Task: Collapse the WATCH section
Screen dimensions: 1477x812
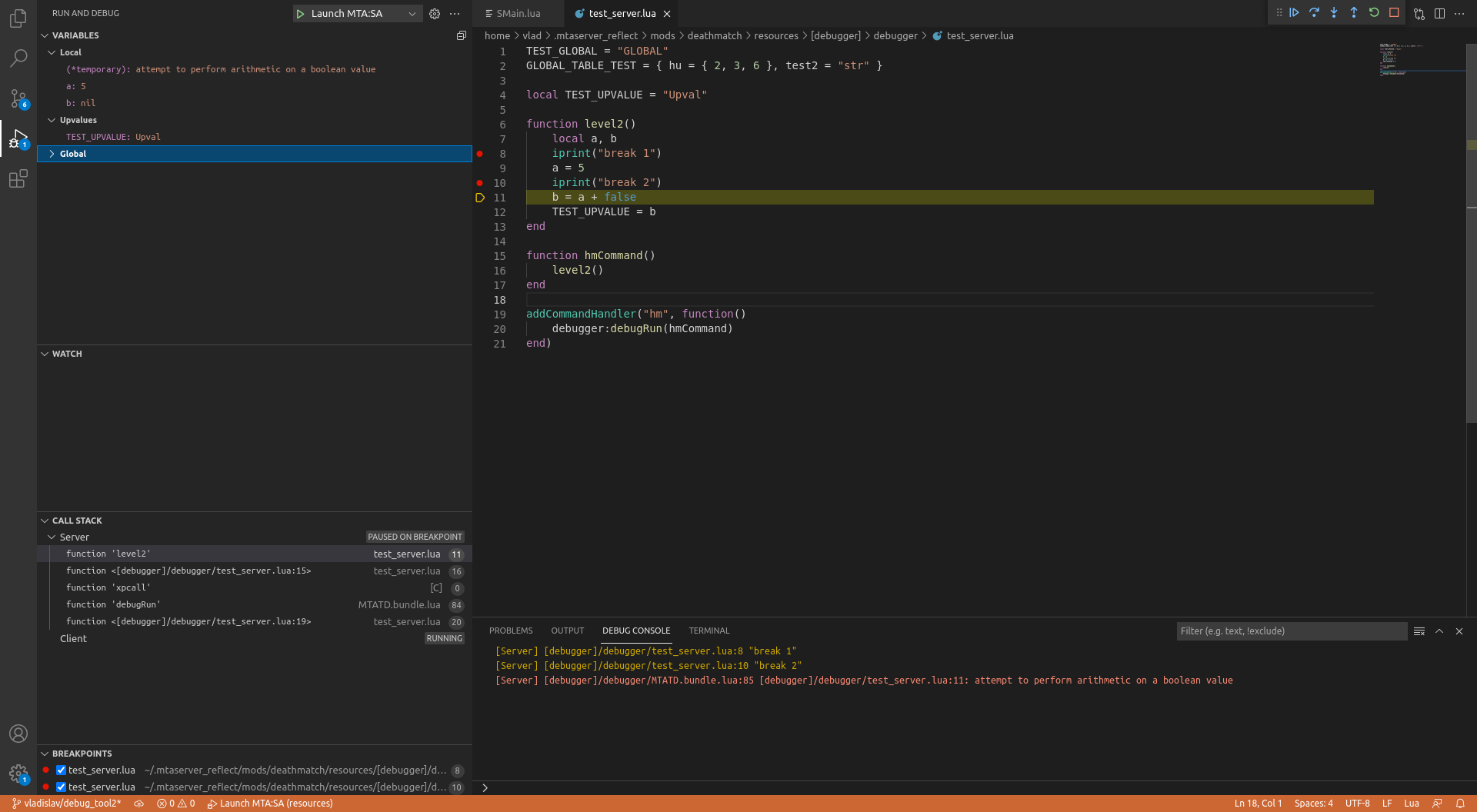Action: (x=45, y=354)
